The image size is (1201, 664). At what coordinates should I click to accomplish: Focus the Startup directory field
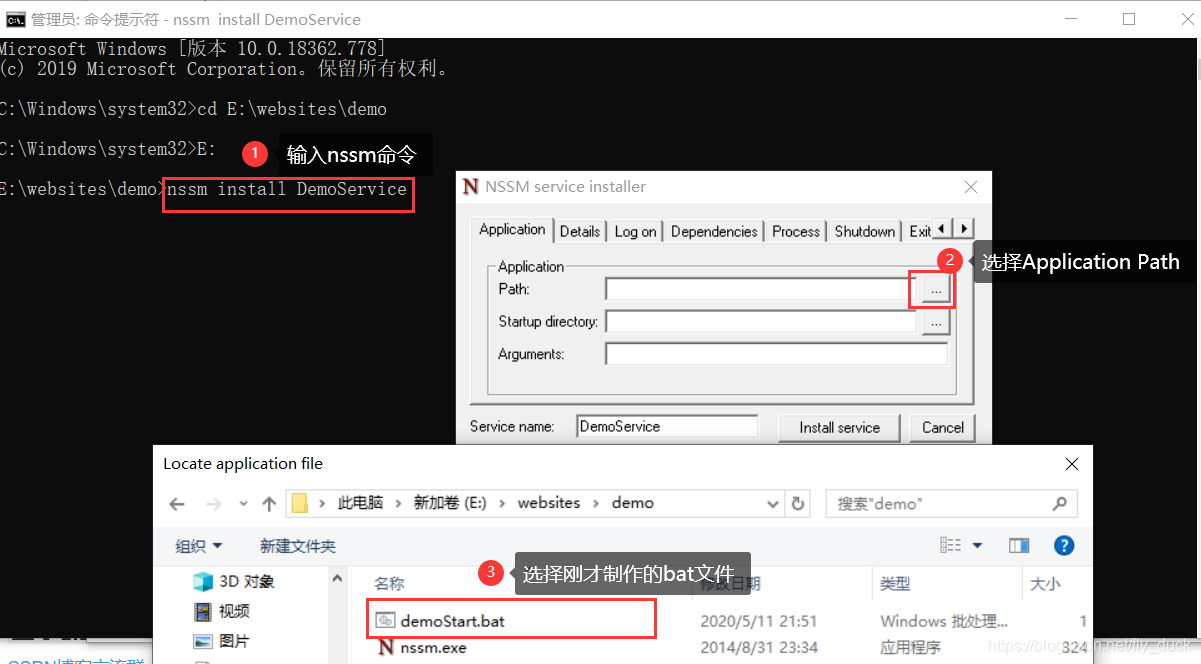point(760,322)
